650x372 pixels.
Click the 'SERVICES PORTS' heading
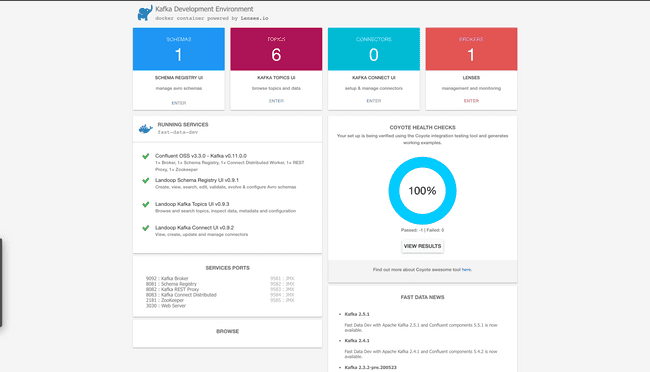(228, 268)
